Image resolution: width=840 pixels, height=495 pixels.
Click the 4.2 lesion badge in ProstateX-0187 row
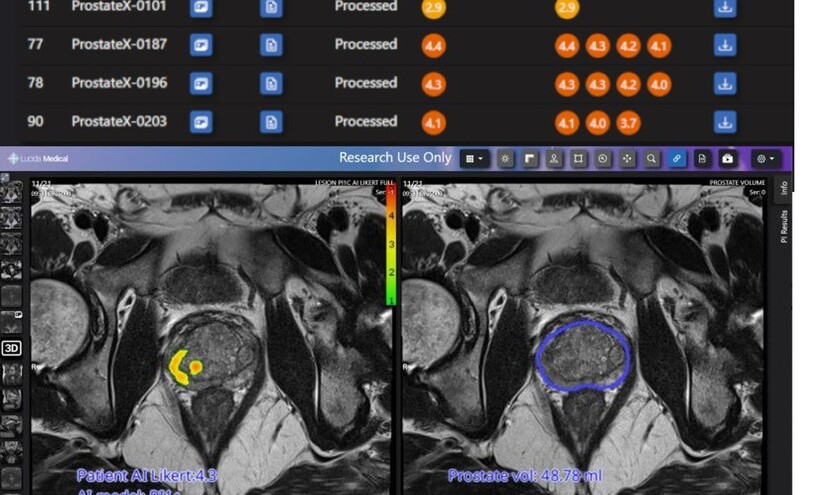[x=628, y=46]
